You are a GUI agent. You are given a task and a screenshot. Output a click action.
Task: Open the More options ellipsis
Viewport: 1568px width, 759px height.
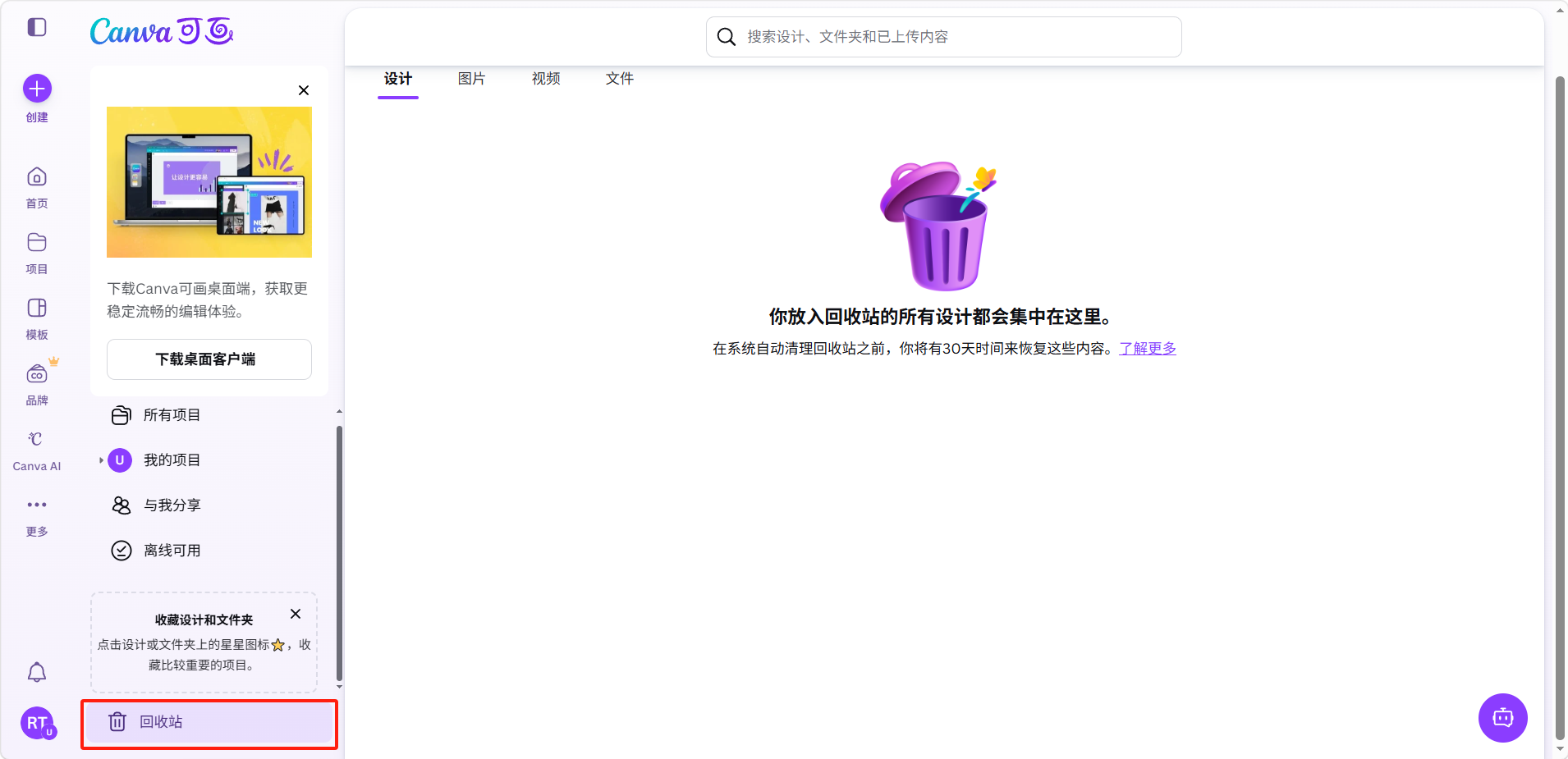(x=37, y=505)
